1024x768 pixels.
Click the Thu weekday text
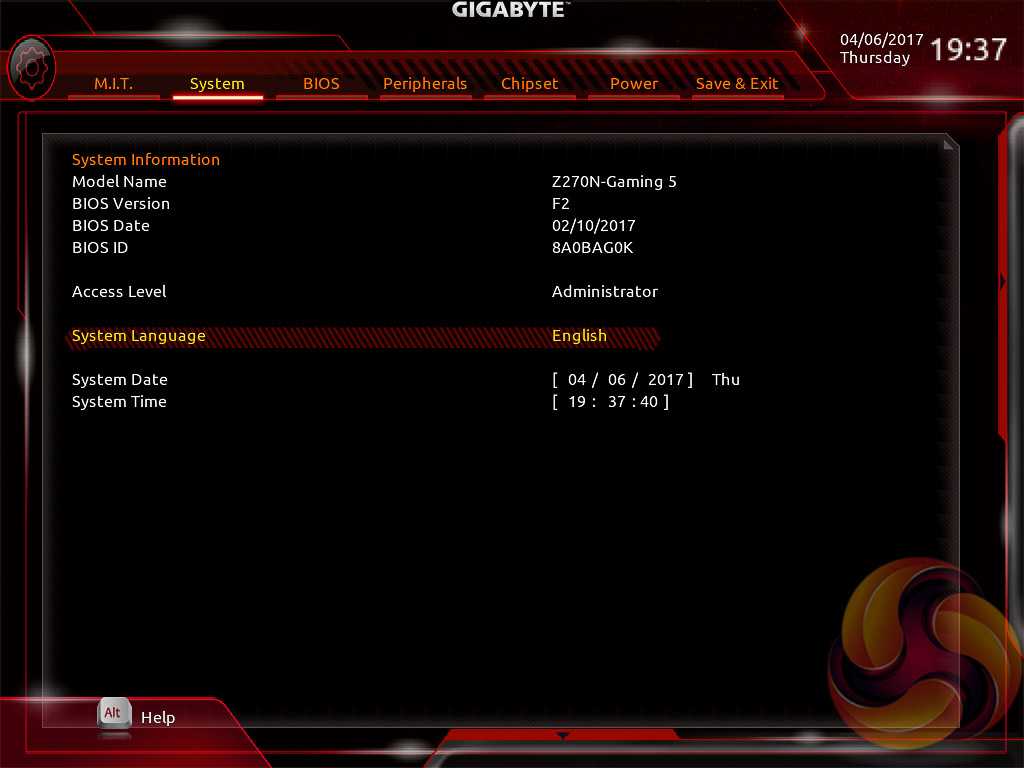(x=726, y=379)
